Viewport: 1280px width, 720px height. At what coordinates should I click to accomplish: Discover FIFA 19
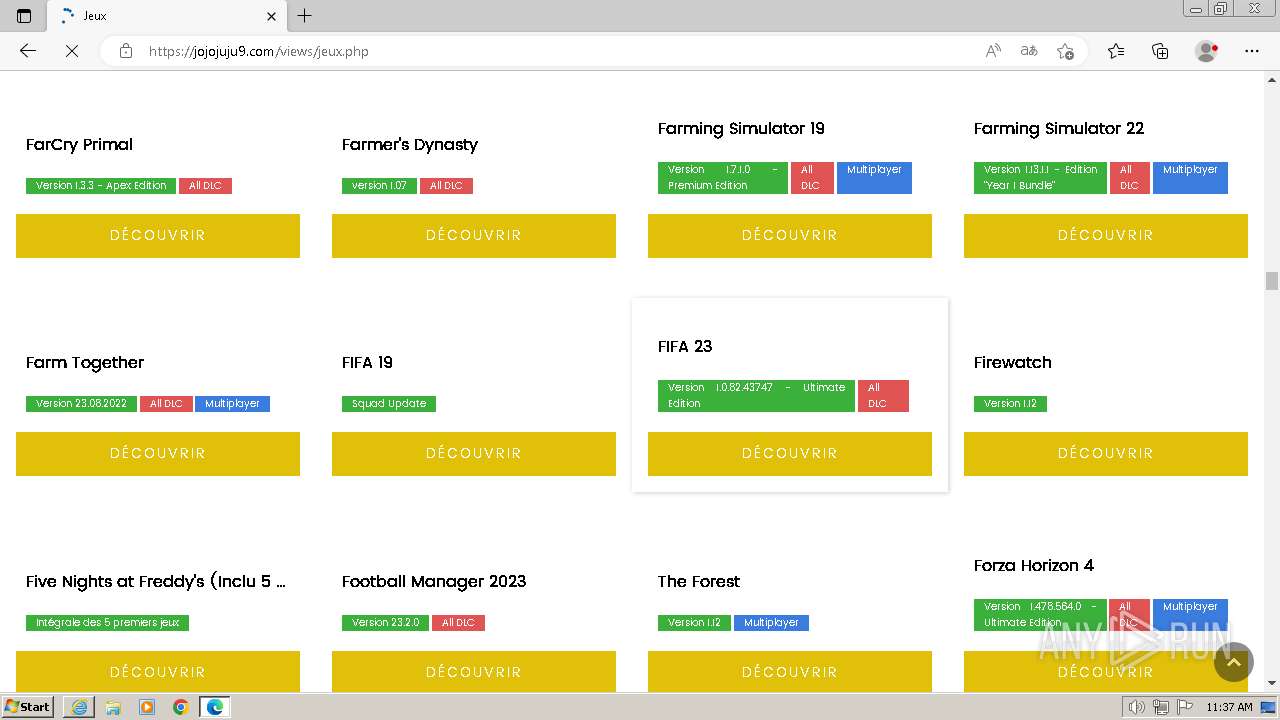point(474,454)
